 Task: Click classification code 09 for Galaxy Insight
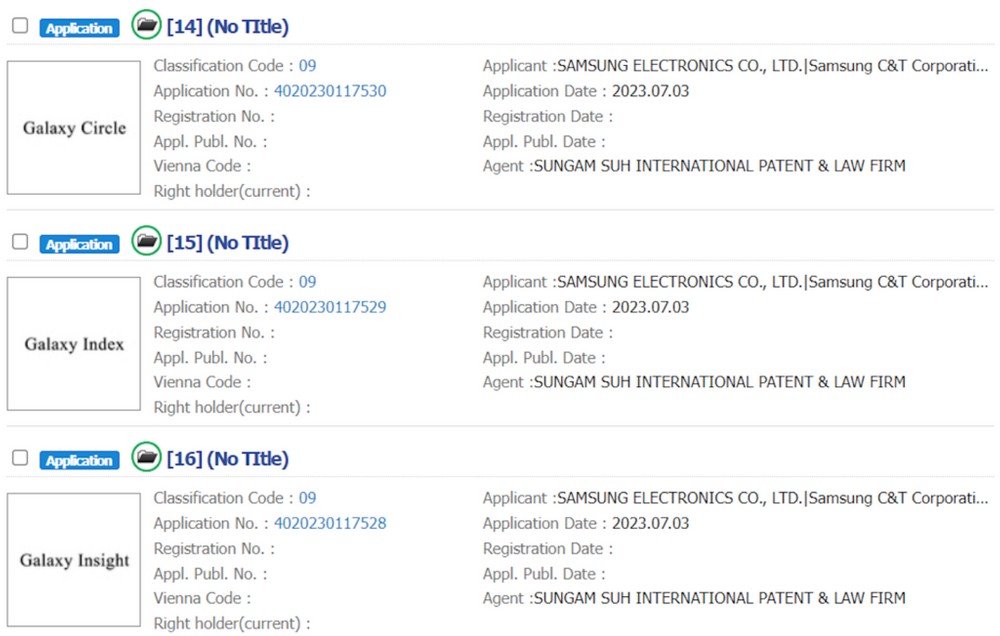307,498
